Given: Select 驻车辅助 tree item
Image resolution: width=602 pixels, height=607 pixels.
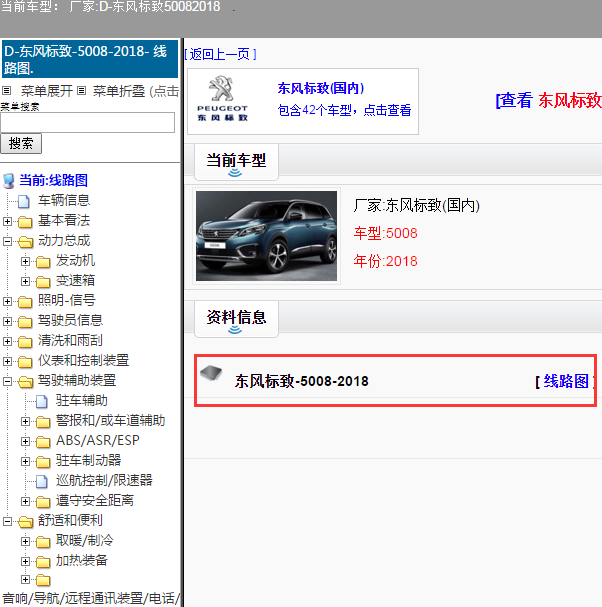Looking at the screenshot, I should click(82, 400).
